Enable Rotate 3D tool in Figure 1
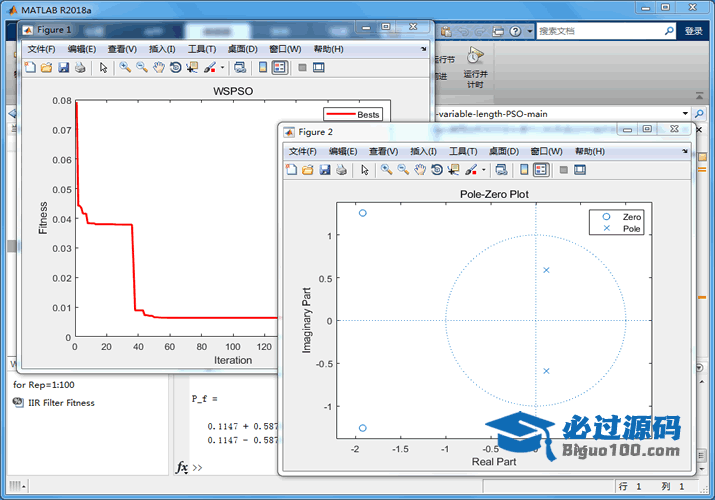This screenshot has width=715, height=500. click(176, 68)
